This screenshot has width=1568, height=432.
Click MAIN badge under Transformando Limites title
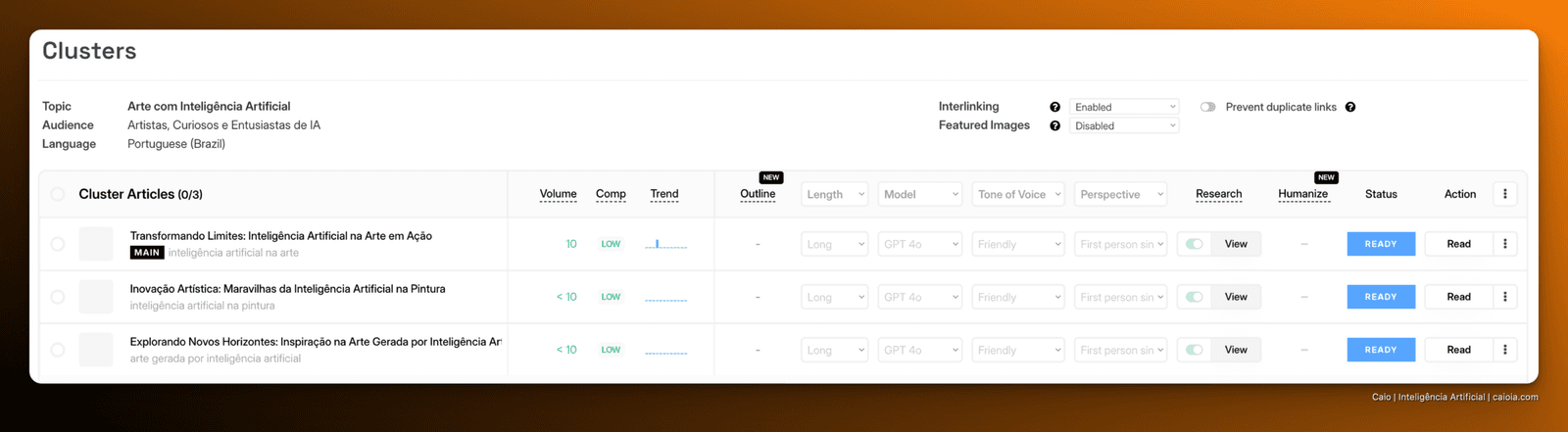(x=147, y=253)
